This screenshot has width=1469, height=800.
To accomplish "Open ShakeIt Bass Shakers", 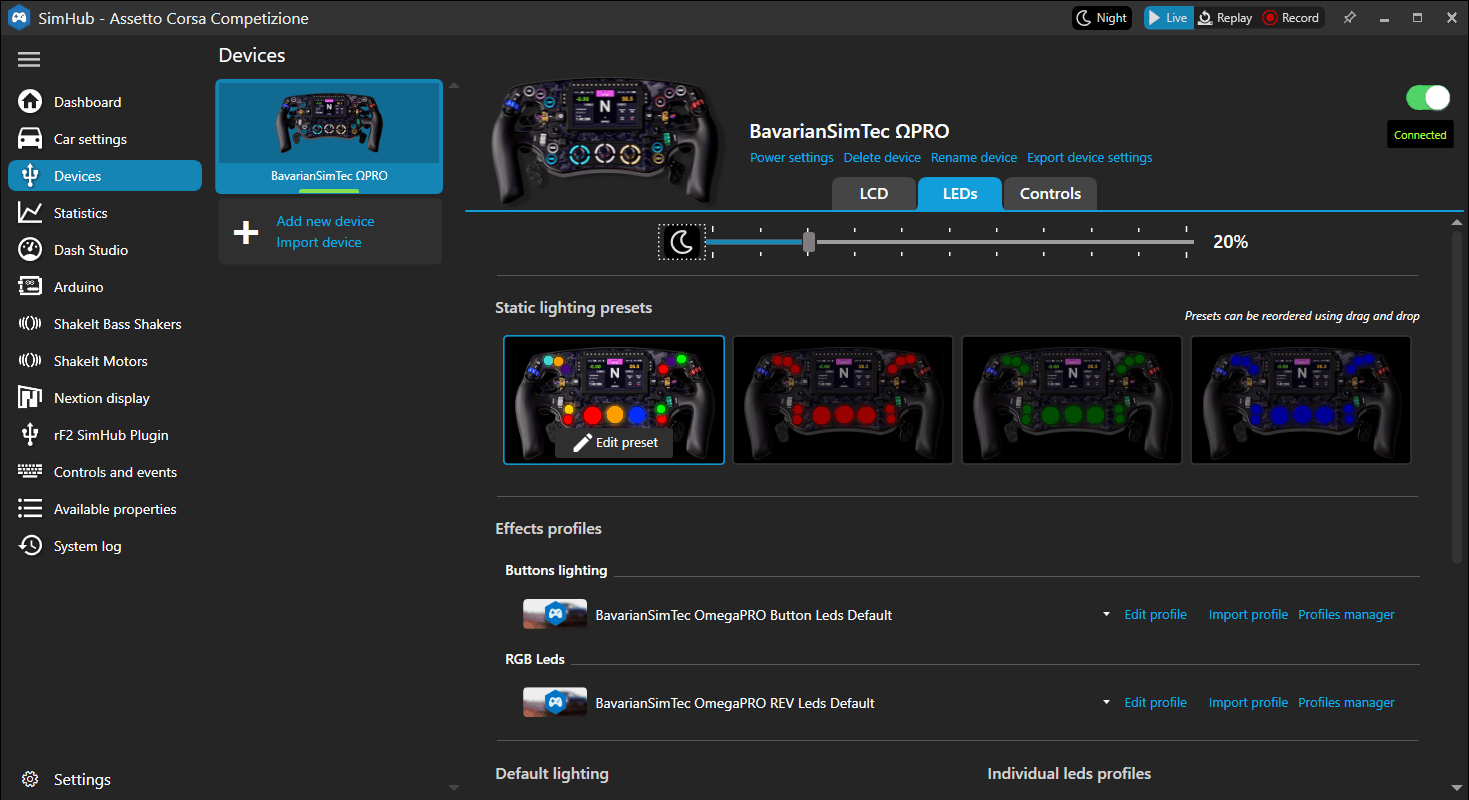I will tap(117, 324).
